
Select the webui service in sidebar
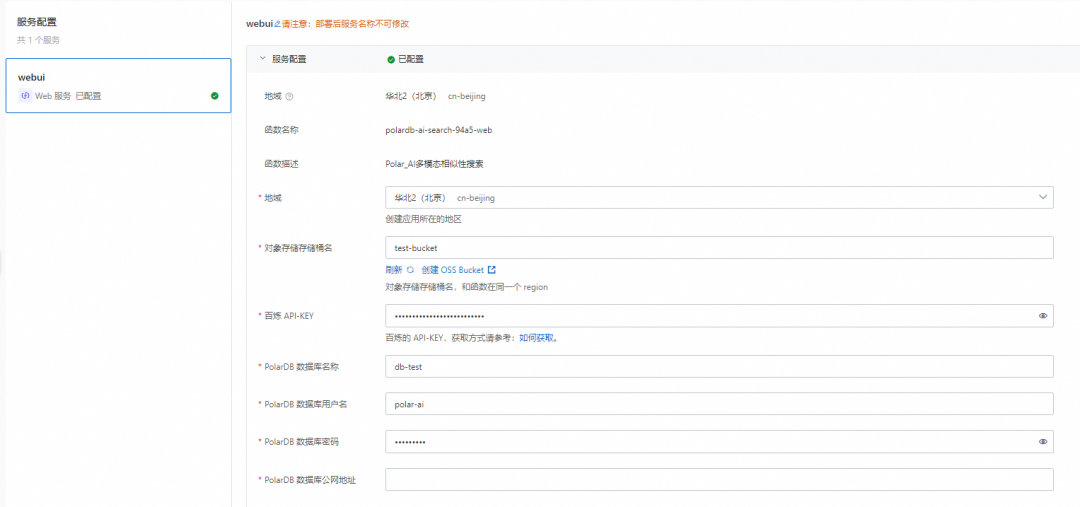[118, 86]
